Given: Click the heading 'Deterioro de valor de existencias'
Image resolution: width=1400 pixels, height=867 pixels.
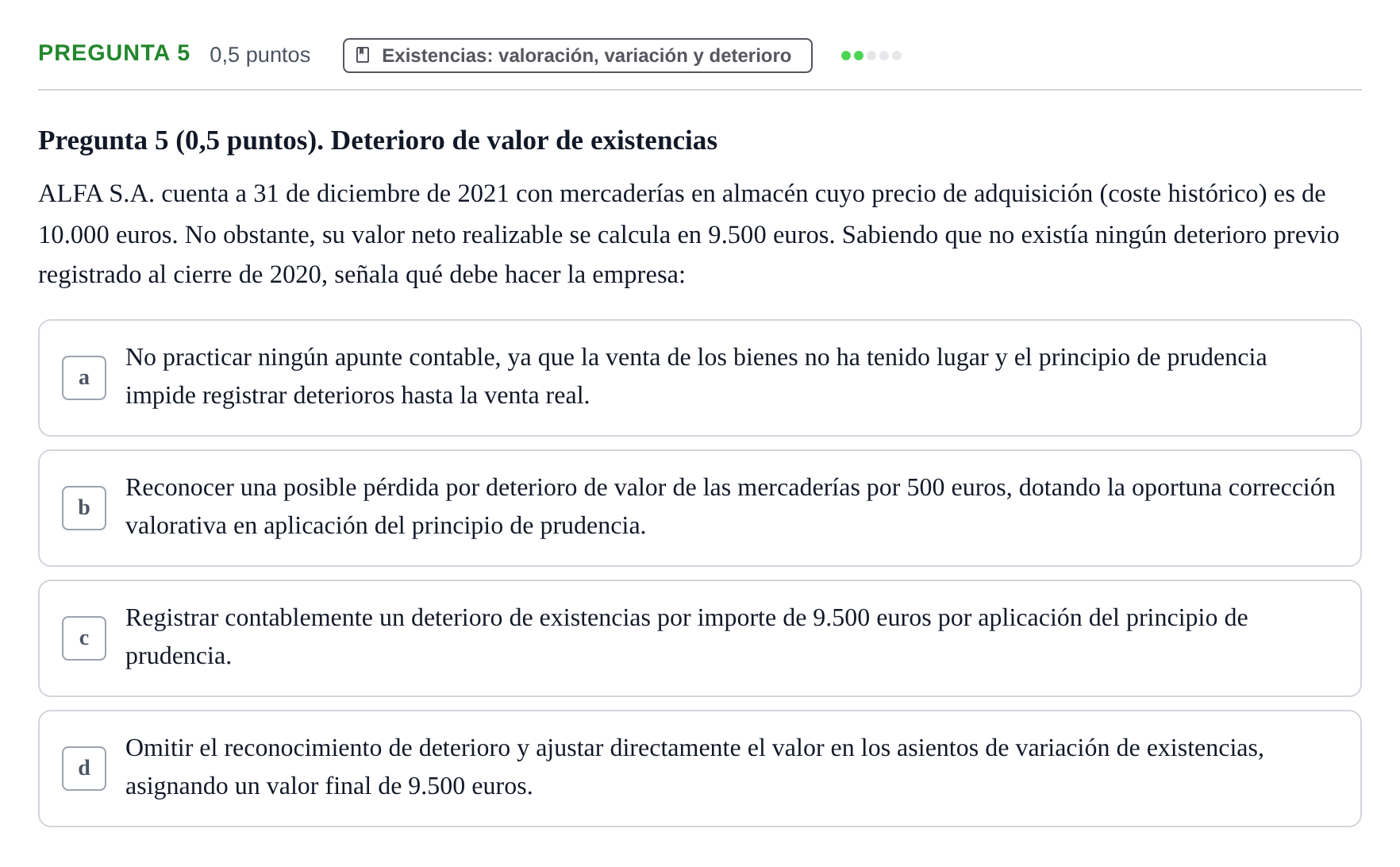Looking at the screenshot, I should [x=524, y=141].
